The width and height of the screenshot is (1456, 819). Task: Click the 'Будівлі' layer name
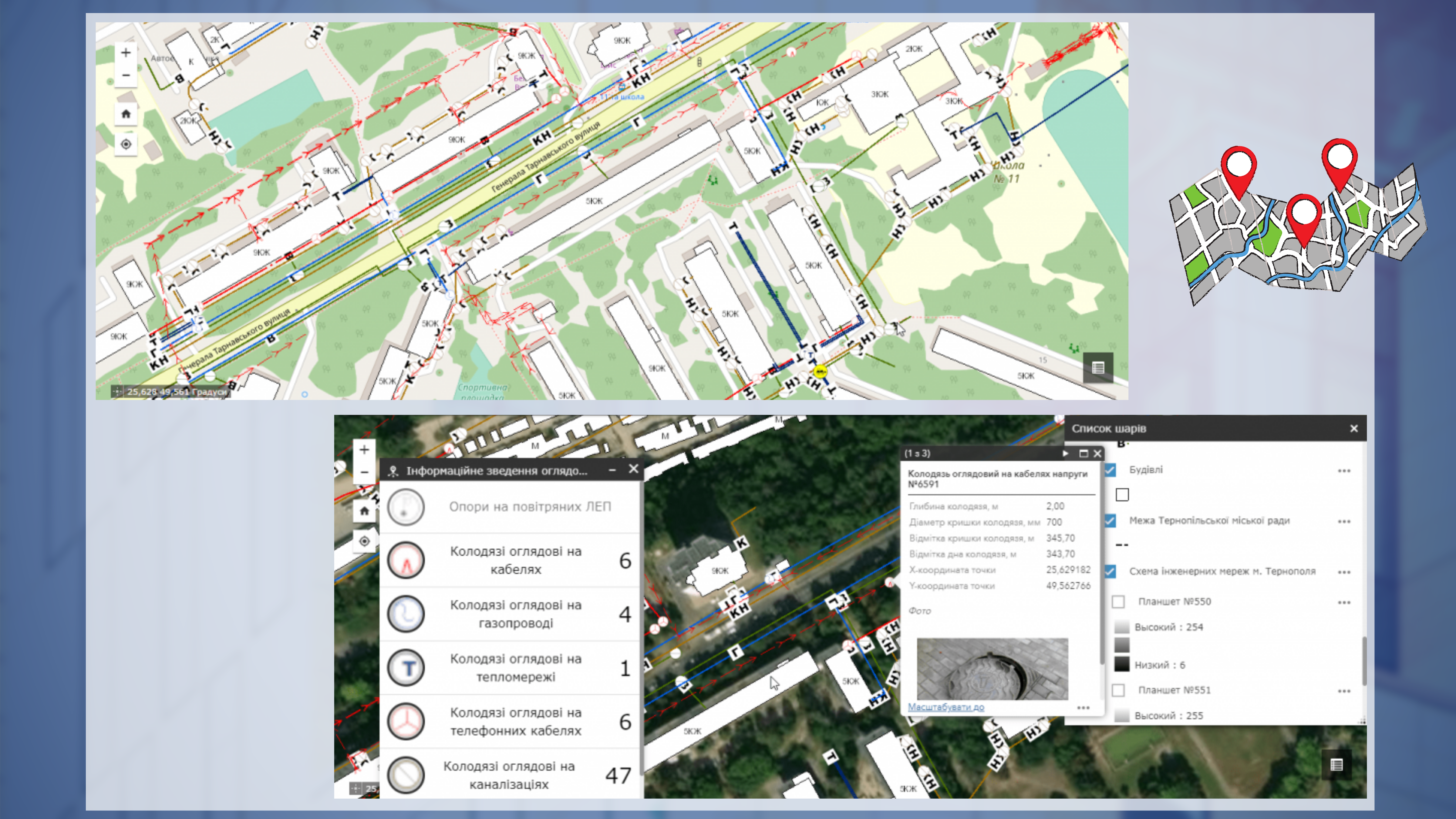[1146, 470]
